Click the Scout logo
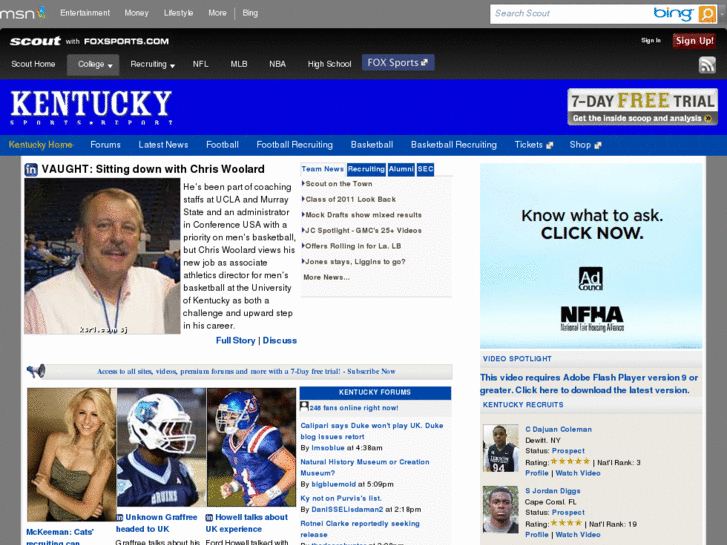Screen dimensions: 727x545 tap(35, 41)
